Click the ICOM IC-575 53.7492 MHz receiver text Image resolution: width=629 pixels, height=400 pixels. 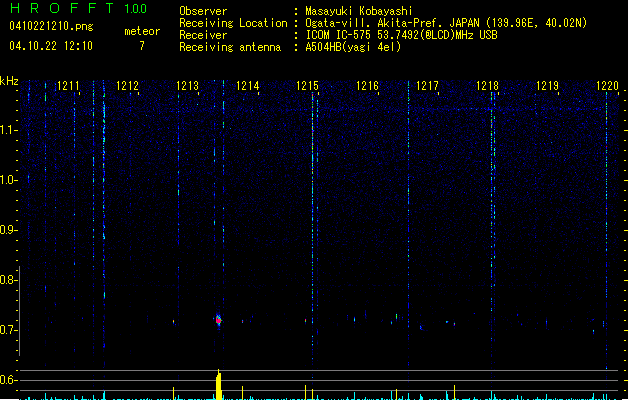(x=402, y=35)
